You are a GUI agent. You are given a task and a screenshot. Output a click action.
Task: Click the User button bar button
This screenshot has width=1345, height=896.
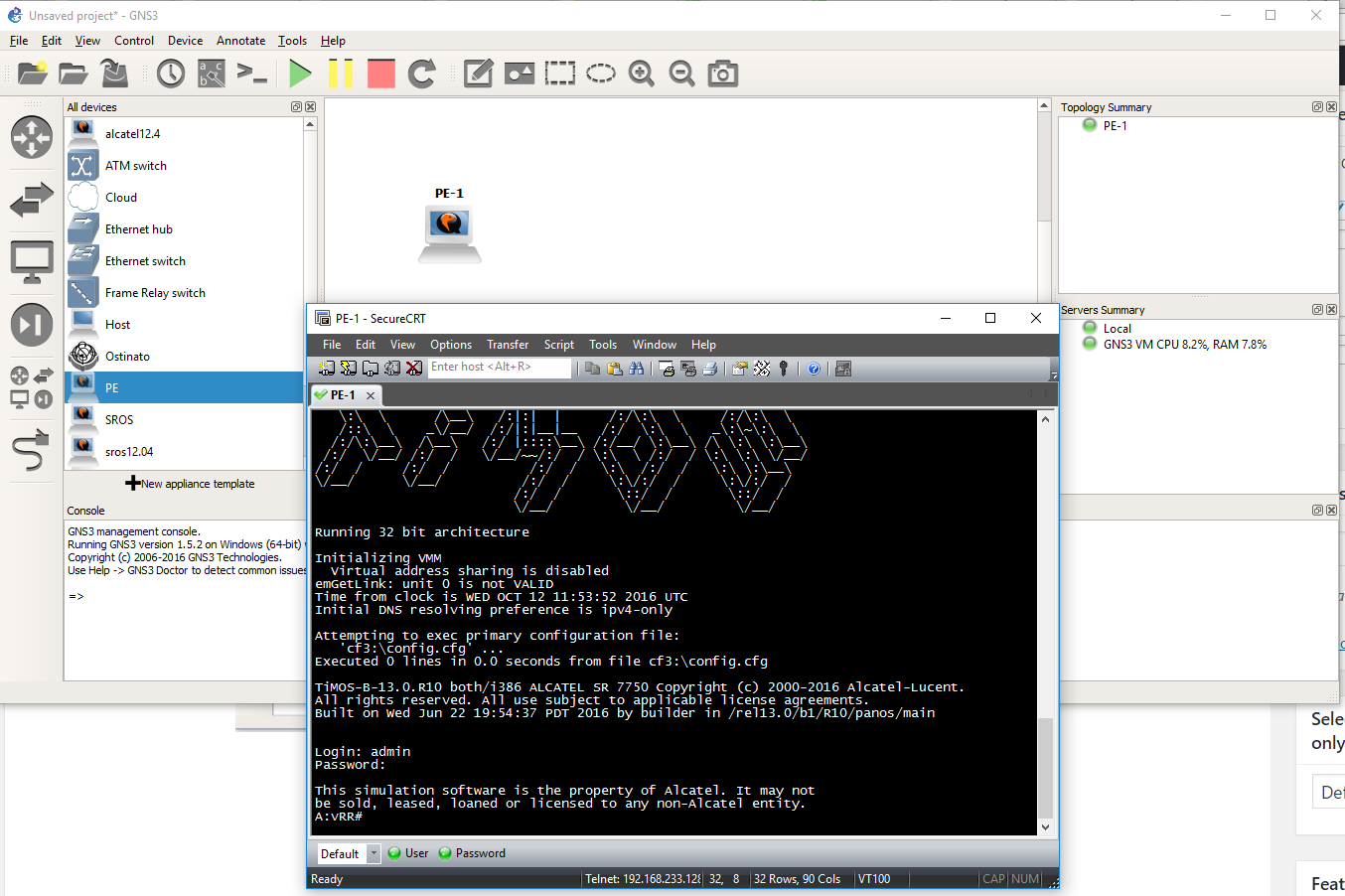coord(408,853)
